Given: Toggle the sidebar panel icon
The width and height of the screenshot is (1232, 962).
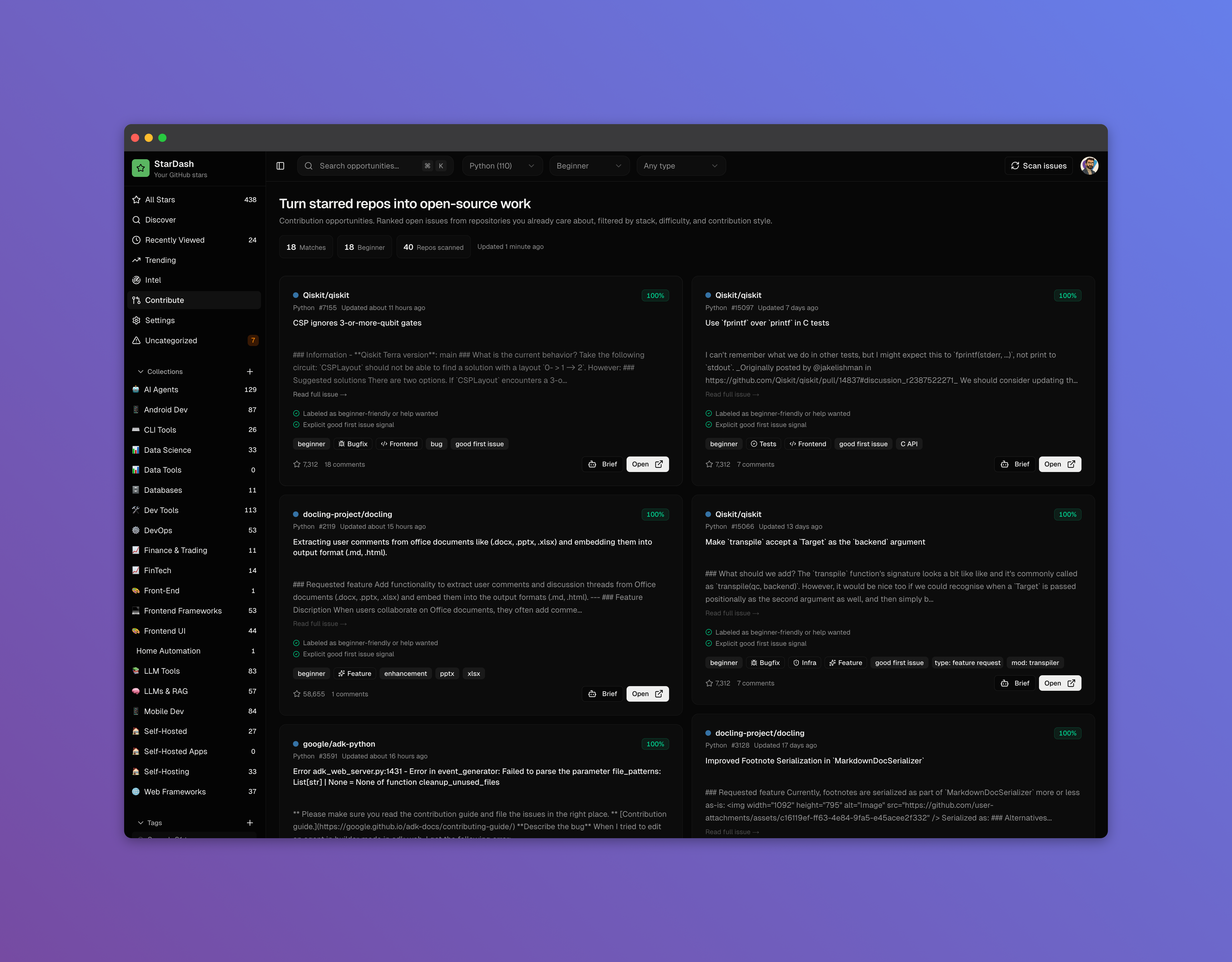Looking at the screenshot, I should tap(280, 166).
